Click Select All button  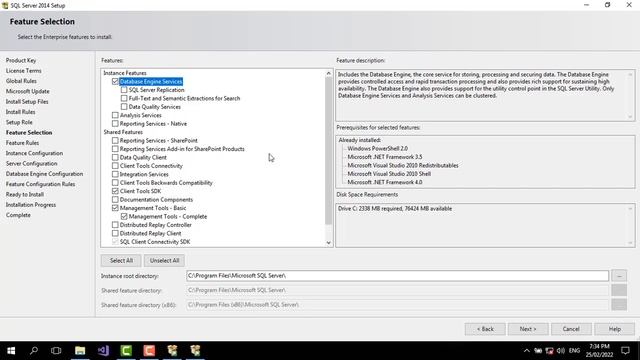pyautogui.click(x=121, y=260)
